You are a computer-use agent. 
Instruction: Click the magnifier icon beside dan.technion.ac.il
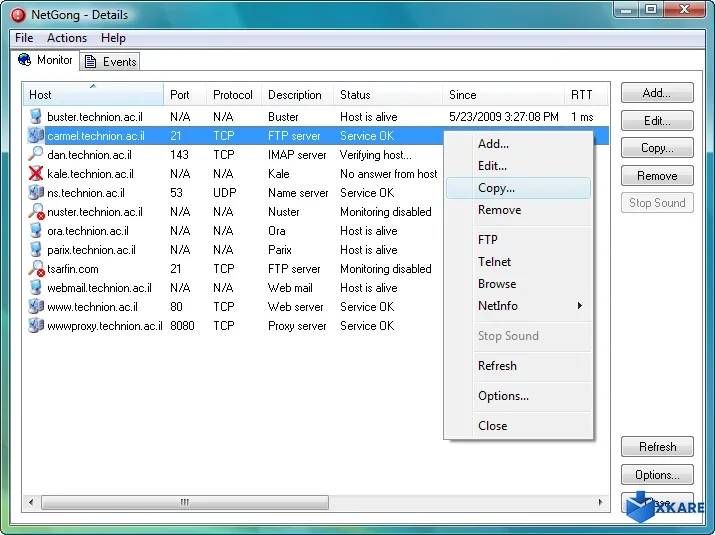[36, 154]
